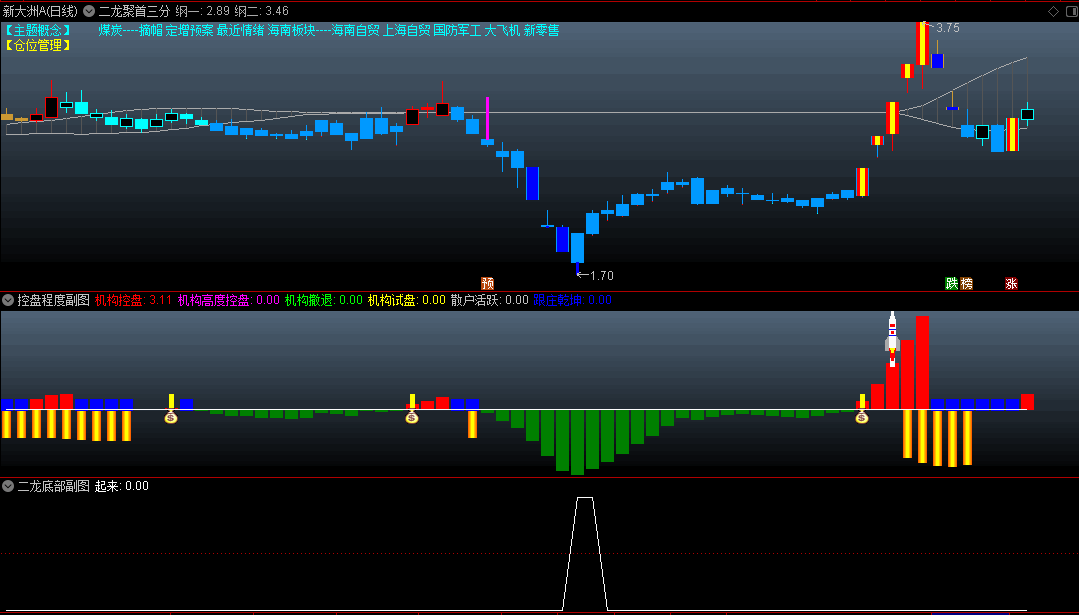Click the 【仓位管理】 label

click(38, 45)
